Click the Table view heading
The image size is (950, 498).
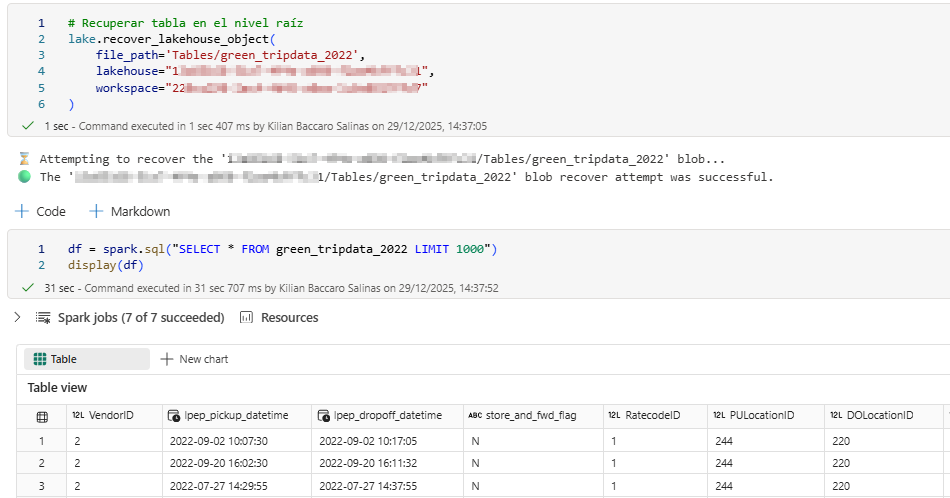57,388
